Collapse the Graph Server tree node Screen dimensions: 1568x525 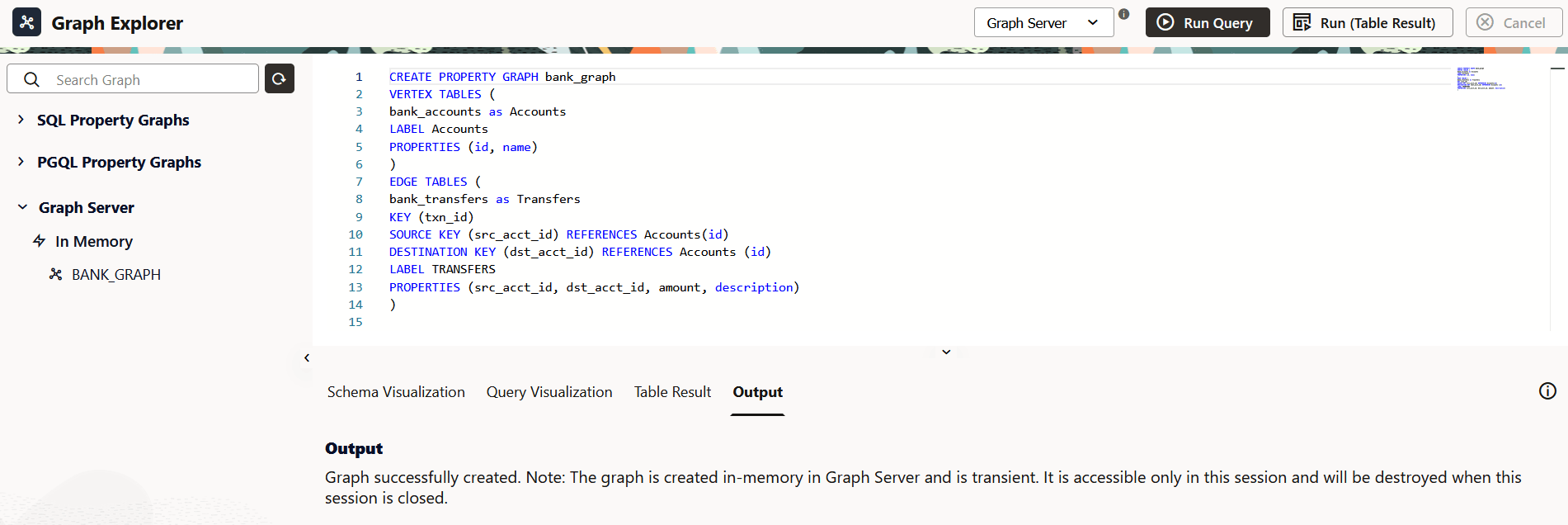click(22, 207)
